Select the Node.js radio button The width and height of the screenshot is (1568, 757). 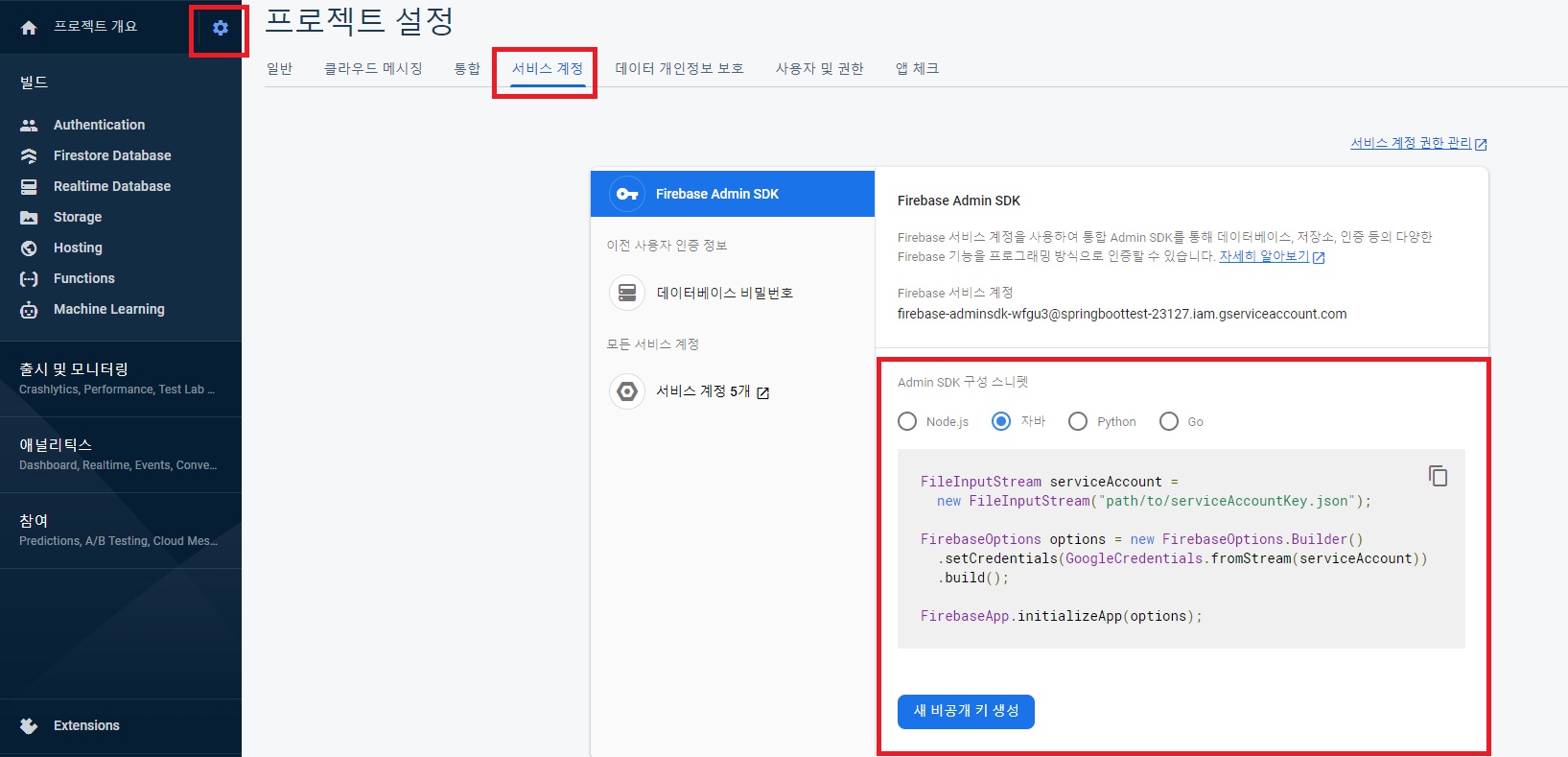pyautogui.click(x=907, y=421)
